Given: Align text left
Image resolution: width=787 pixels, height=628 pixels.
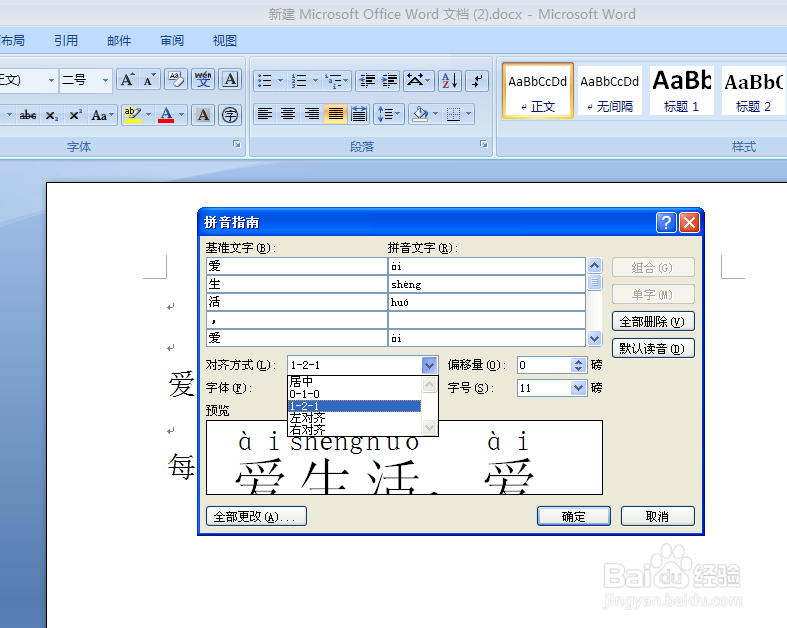Looking at the screenshot, I should tap(265, 114).
